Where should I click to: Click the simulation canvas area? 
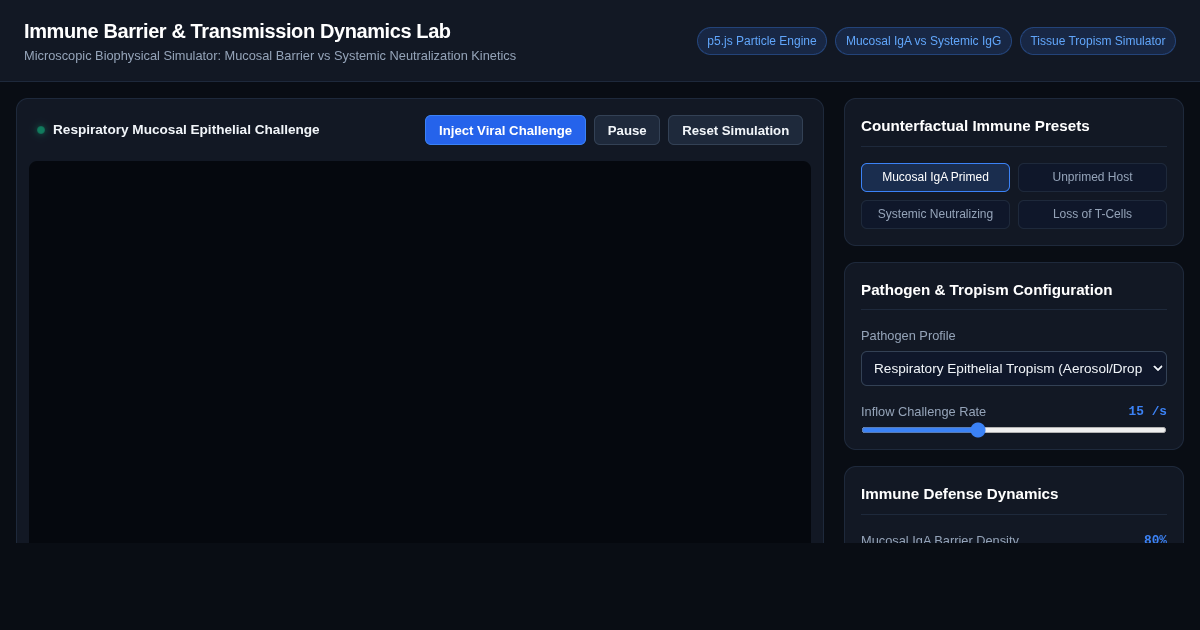(x=420, y=352)
